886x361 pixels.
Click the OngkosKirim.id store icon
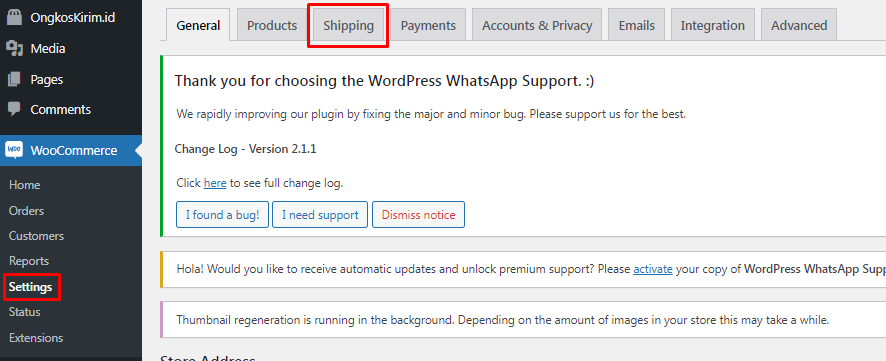[x=14, y=18]
